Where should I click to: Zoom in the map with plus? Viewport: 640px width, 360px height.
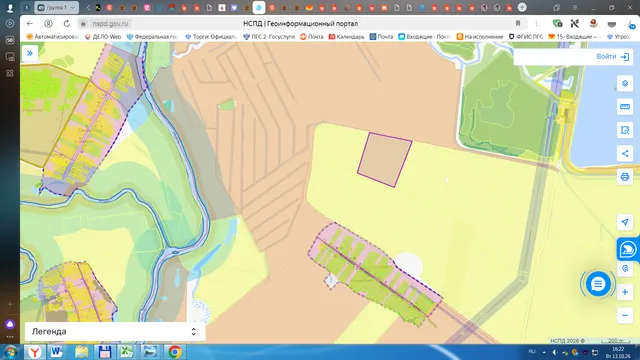[624, 292]
